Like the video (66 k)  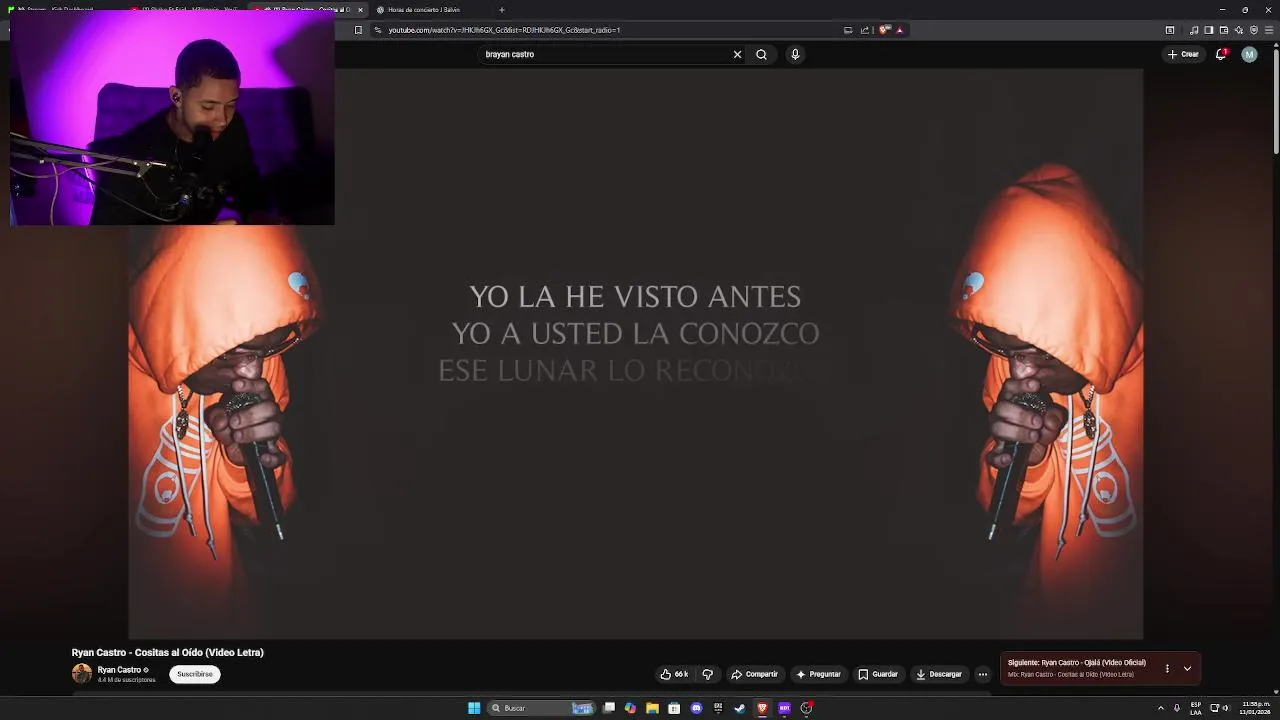click(674, 674)
